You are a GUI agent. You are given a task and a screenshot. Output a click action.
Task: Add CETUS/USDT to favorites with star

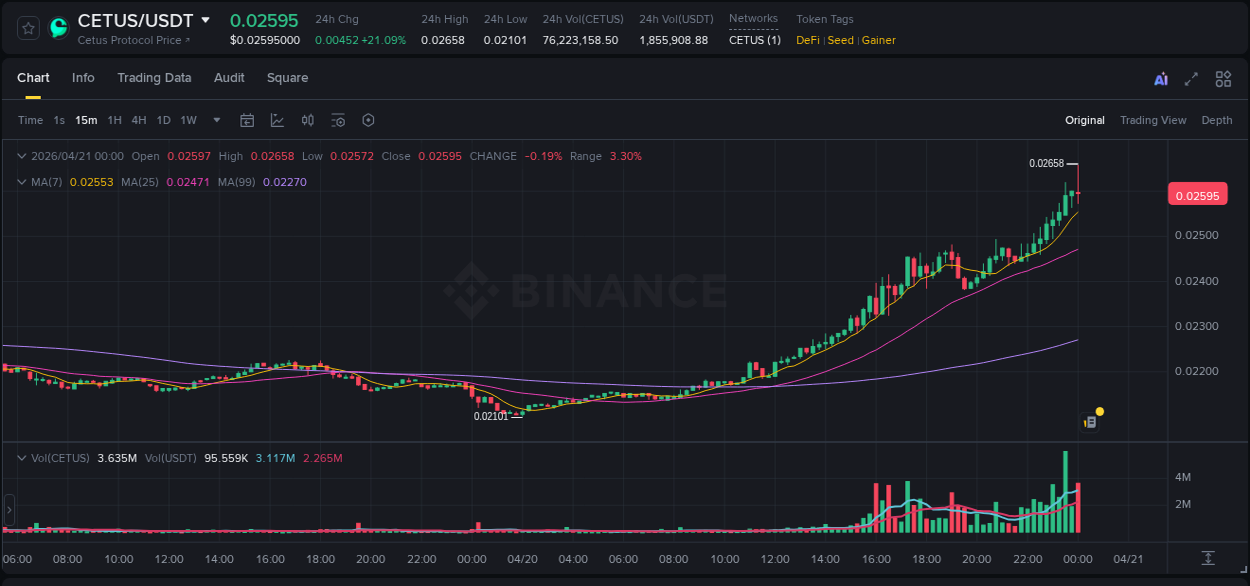pyautogui.click(x=28, y=28)
